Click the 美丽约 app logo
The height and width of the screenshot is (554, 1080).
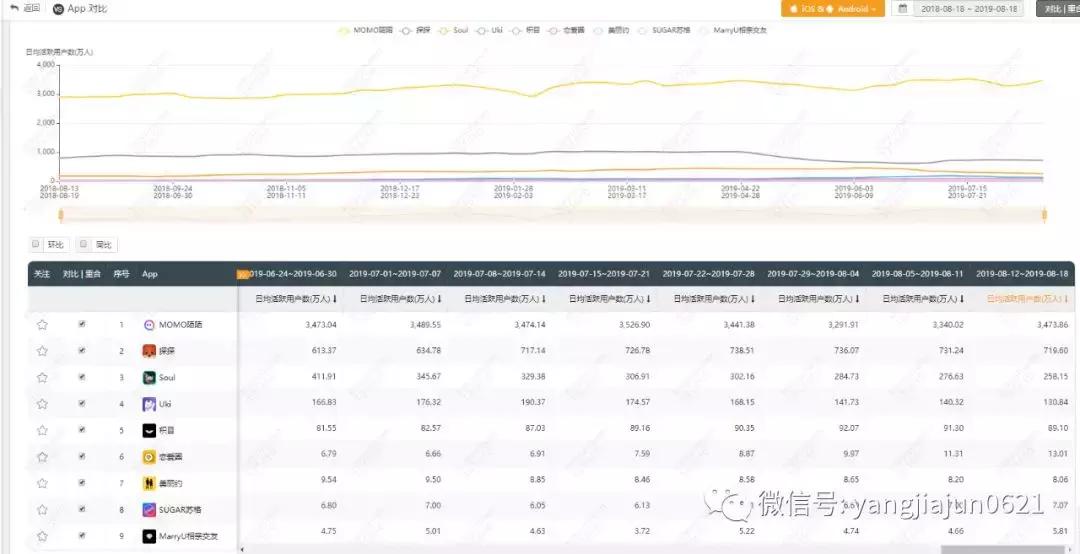149,483
